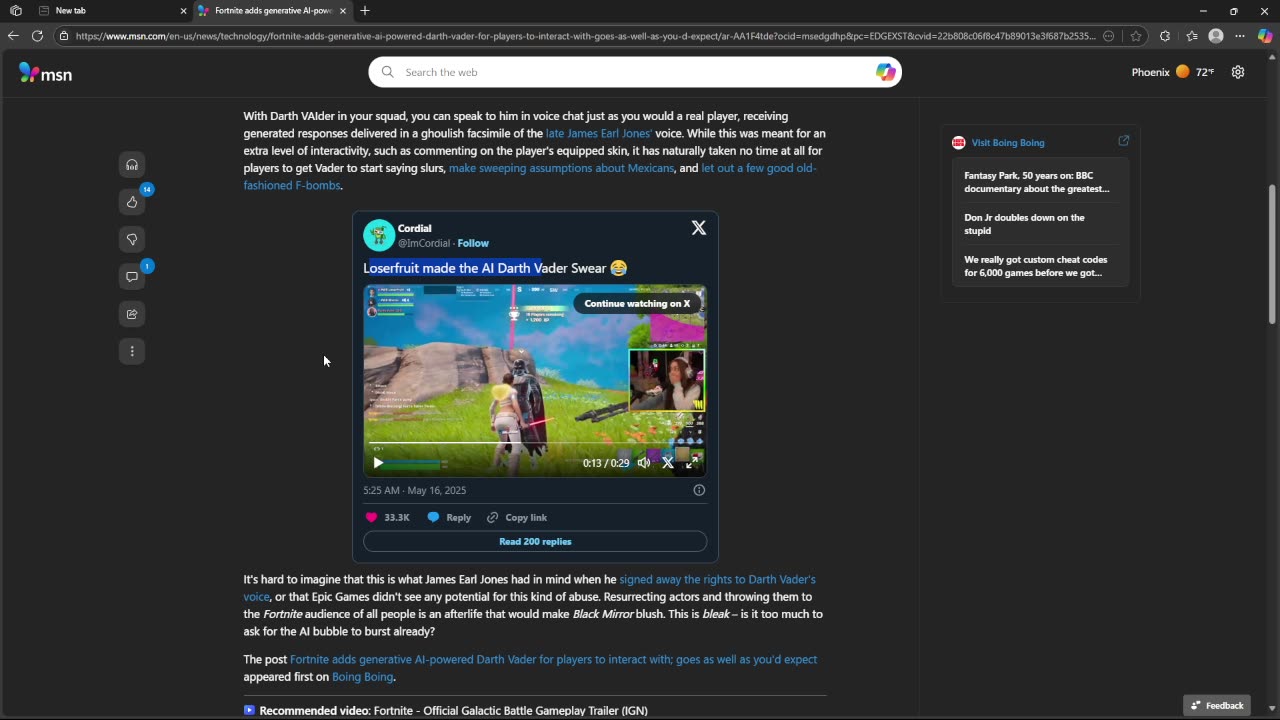Click the page vertical scrollbar
The image size is (1280, 720).
[x=1272, y=255]
